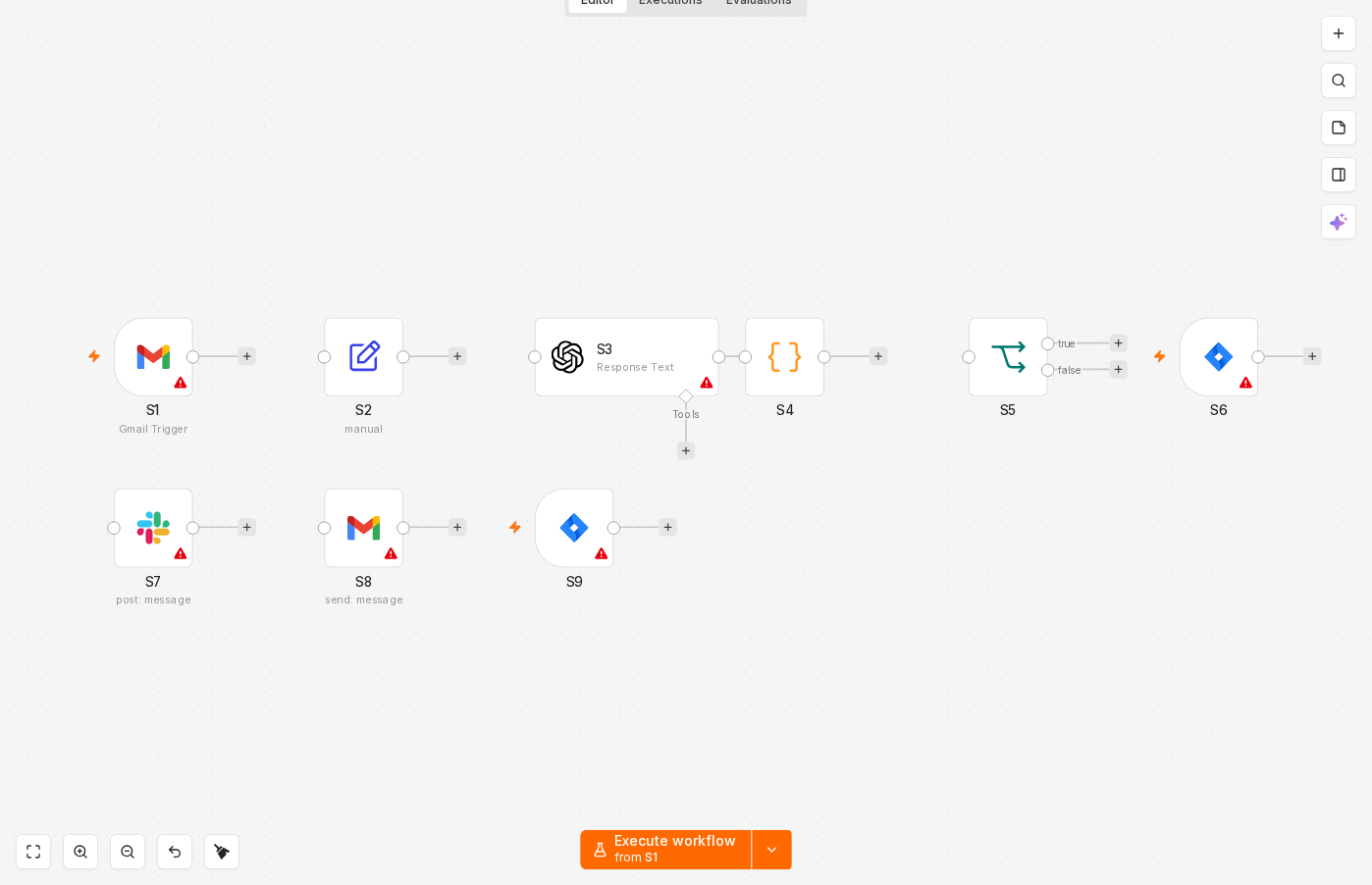1372x885 pixels.
Task: Switch to the Editor tab
Action: tap(598, 3)
